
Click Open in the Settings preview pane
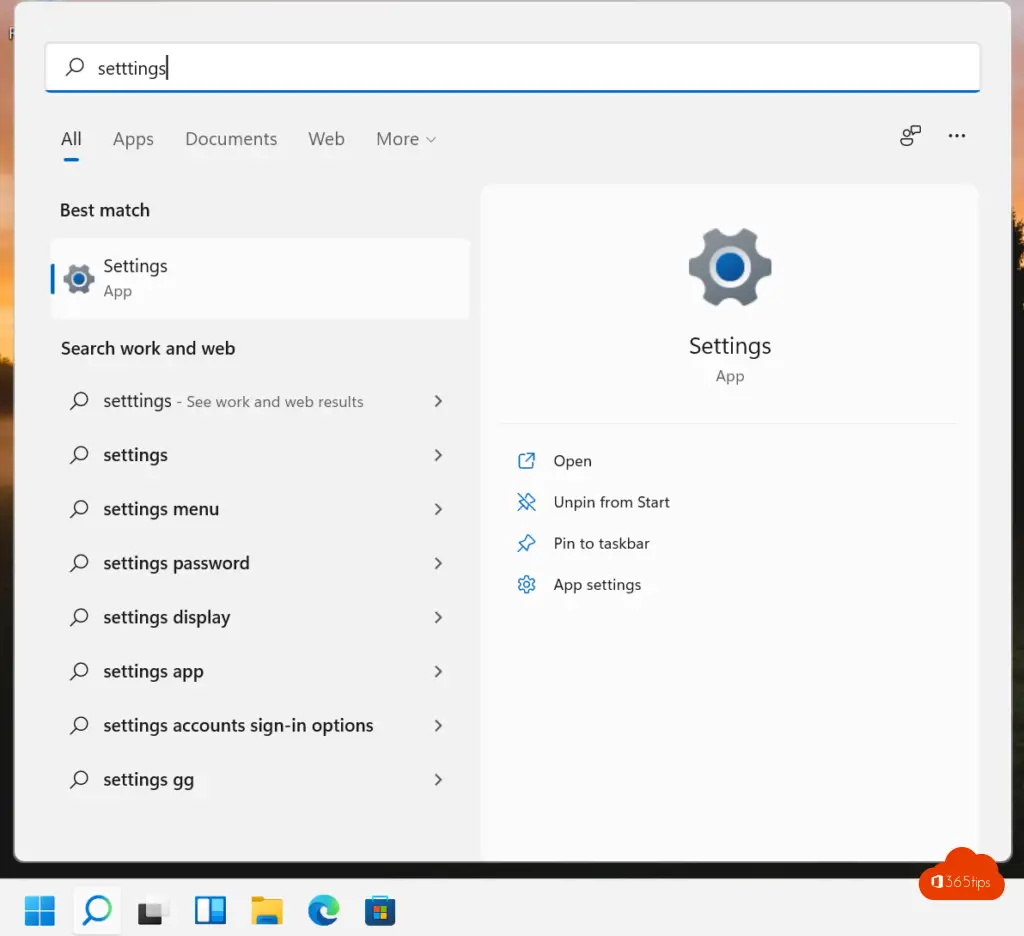572,461
